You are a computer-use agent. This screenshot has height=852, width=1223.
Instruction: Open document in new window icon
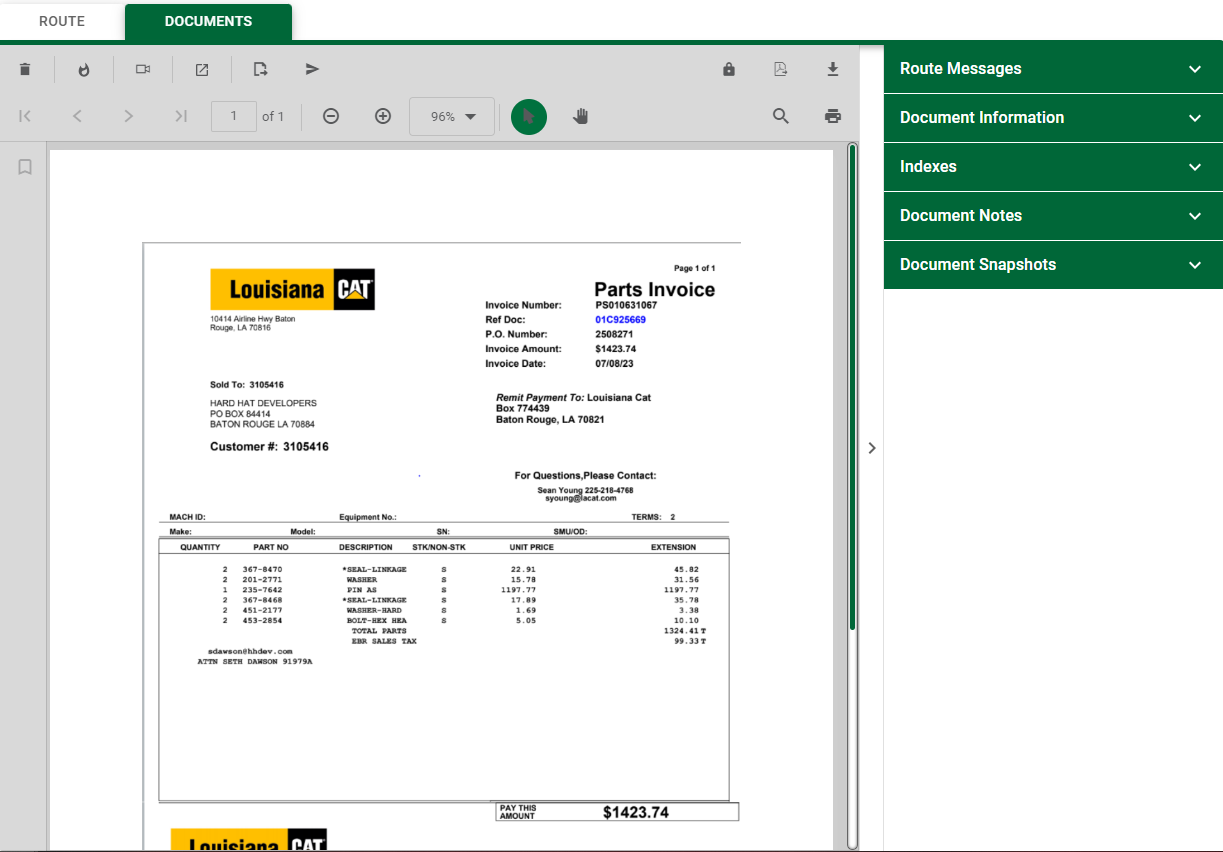click(202, 69)
